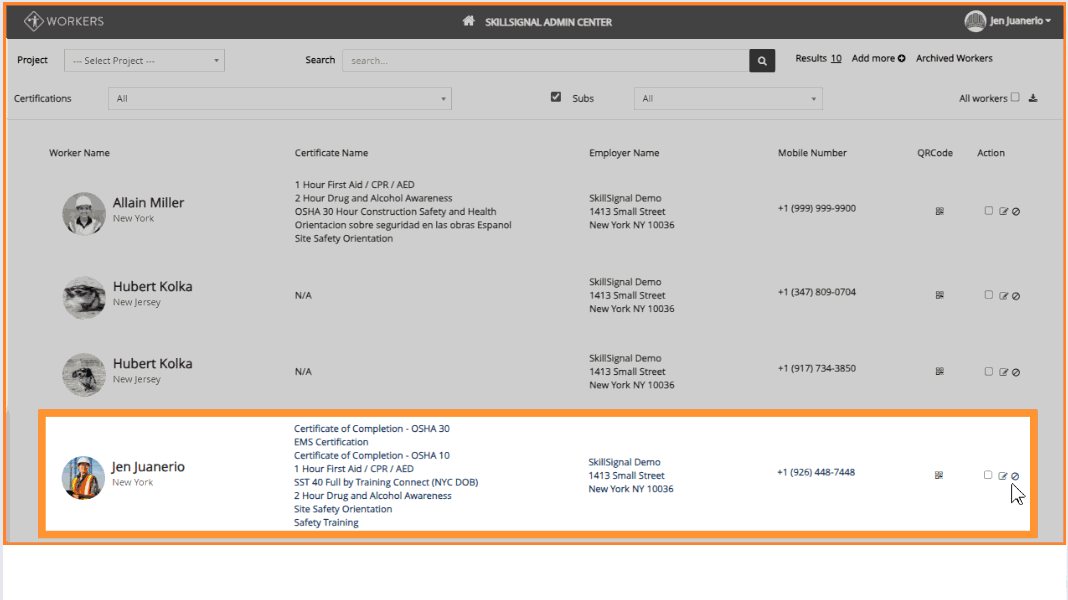Click the download icon next to All workers
This screenshot has height=600, width=1068.
click(1033, 98)
